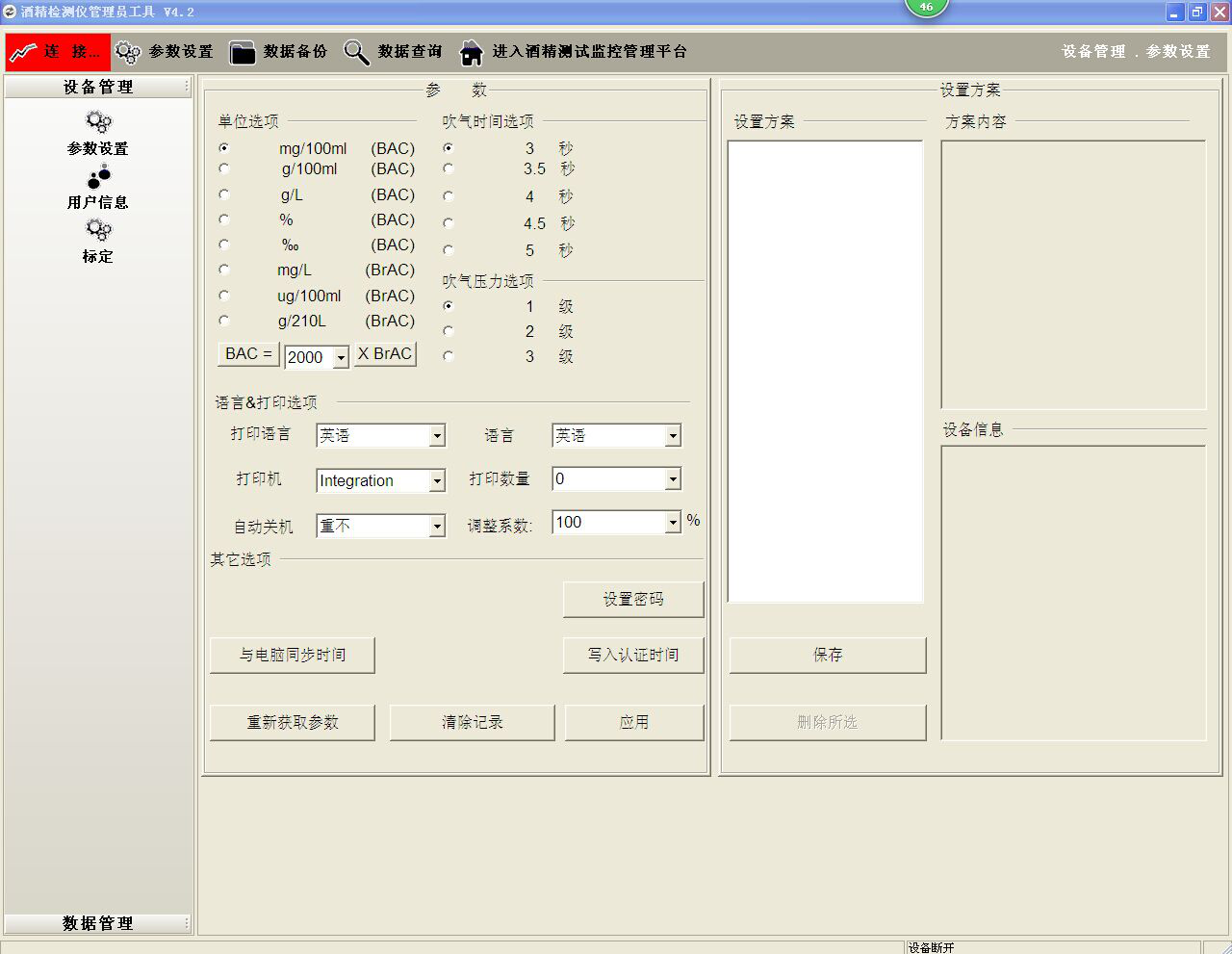
Task: Expand the 自动关机 dropdown
Action: coord(437,526)
